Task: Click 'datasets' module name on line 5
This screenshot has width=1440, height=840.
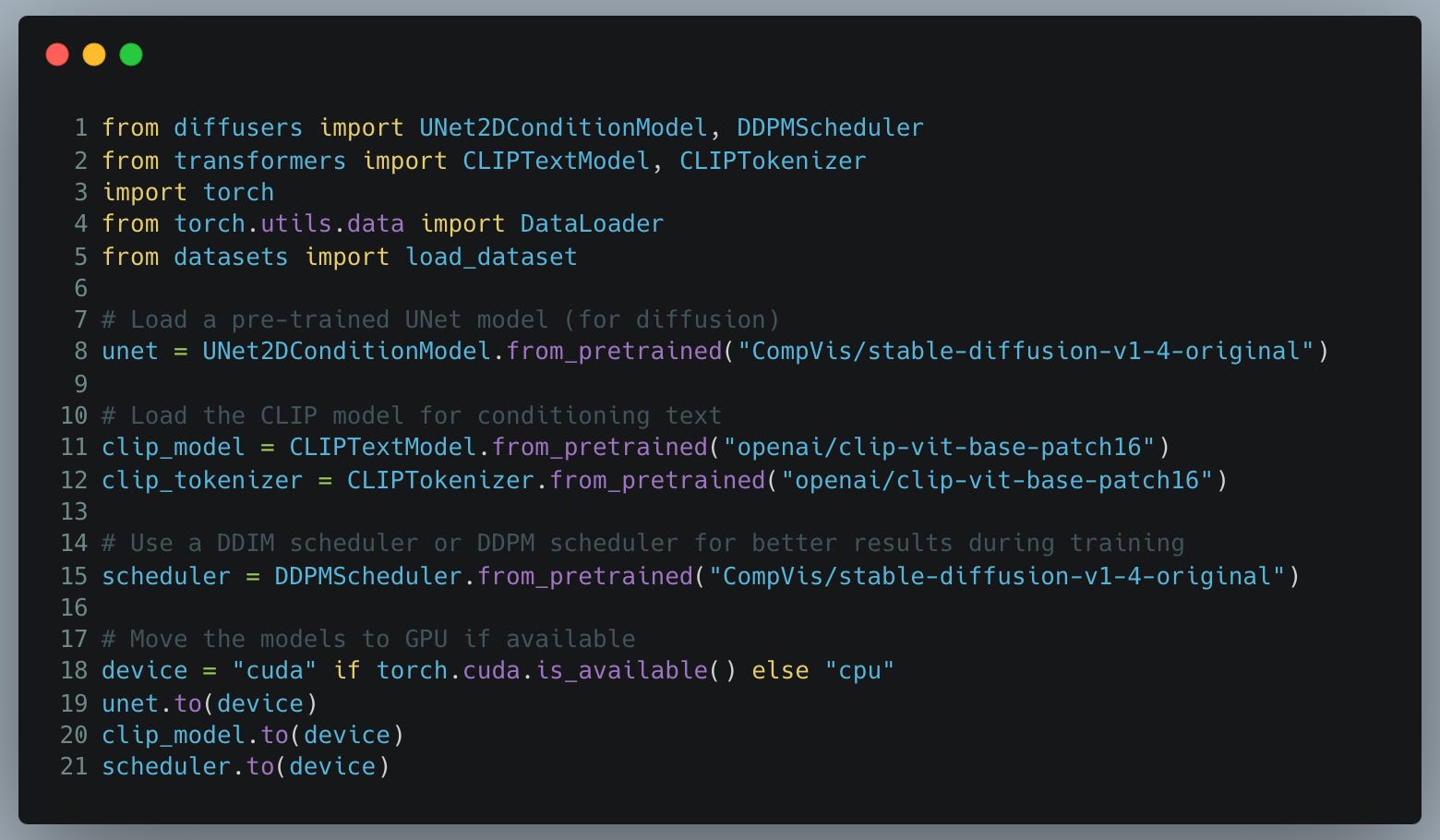Action: point(231,257)
